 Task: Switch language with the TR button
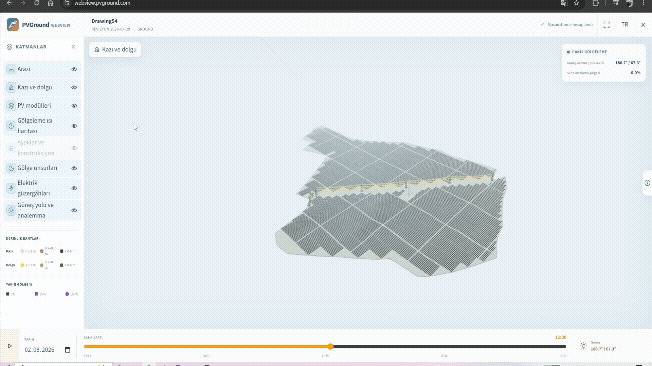625,25
